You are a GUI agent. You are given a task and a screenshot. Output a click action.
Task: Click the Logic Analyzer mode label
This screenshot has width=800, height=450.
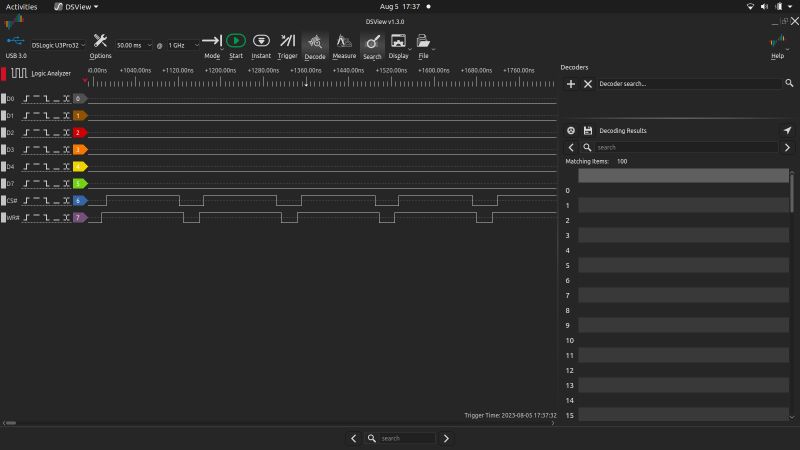point(51,73)
